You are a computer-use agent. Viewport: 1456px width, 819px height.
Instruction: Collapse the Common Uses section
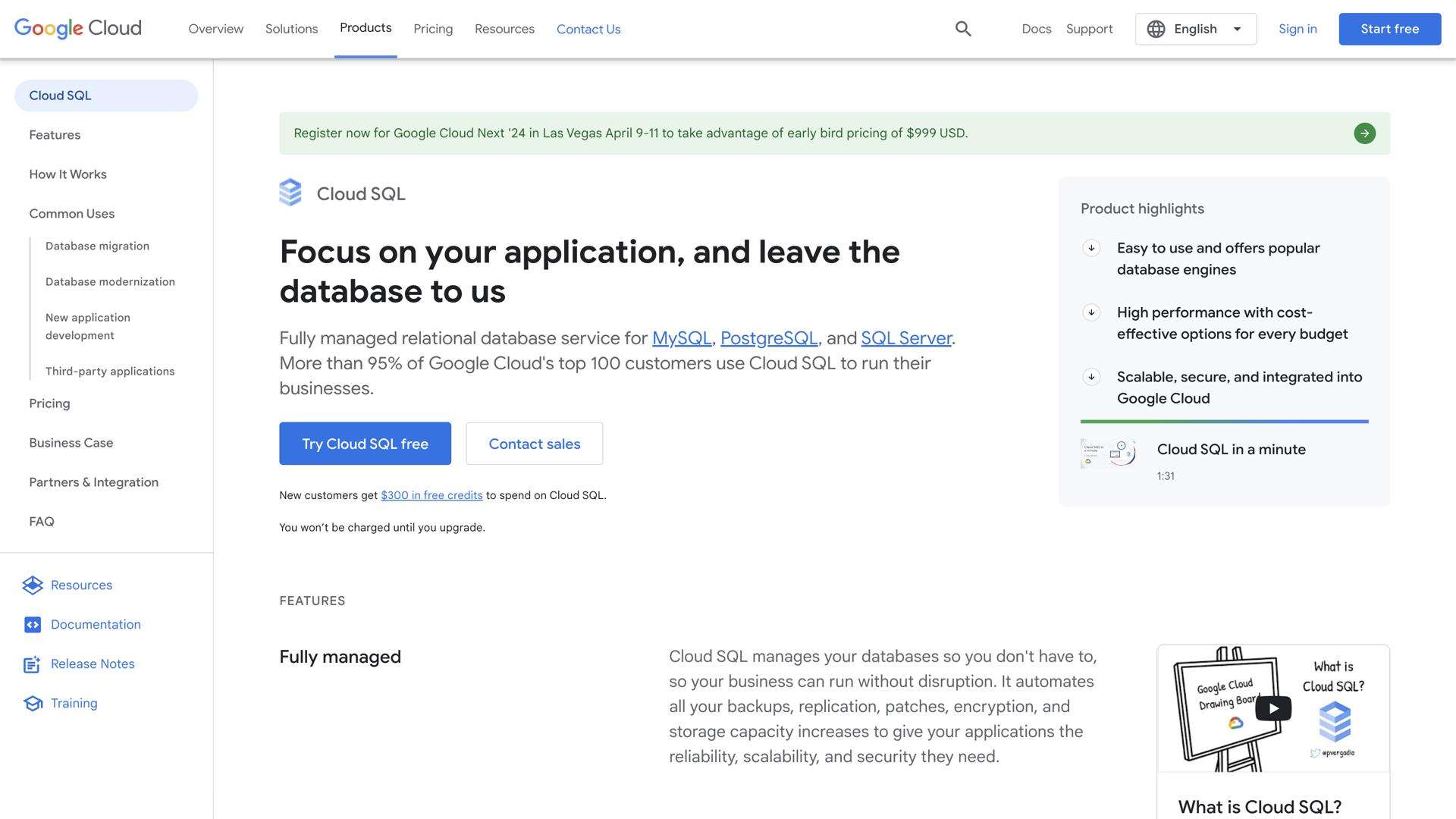pyautogui.click(x=71, y=214)
